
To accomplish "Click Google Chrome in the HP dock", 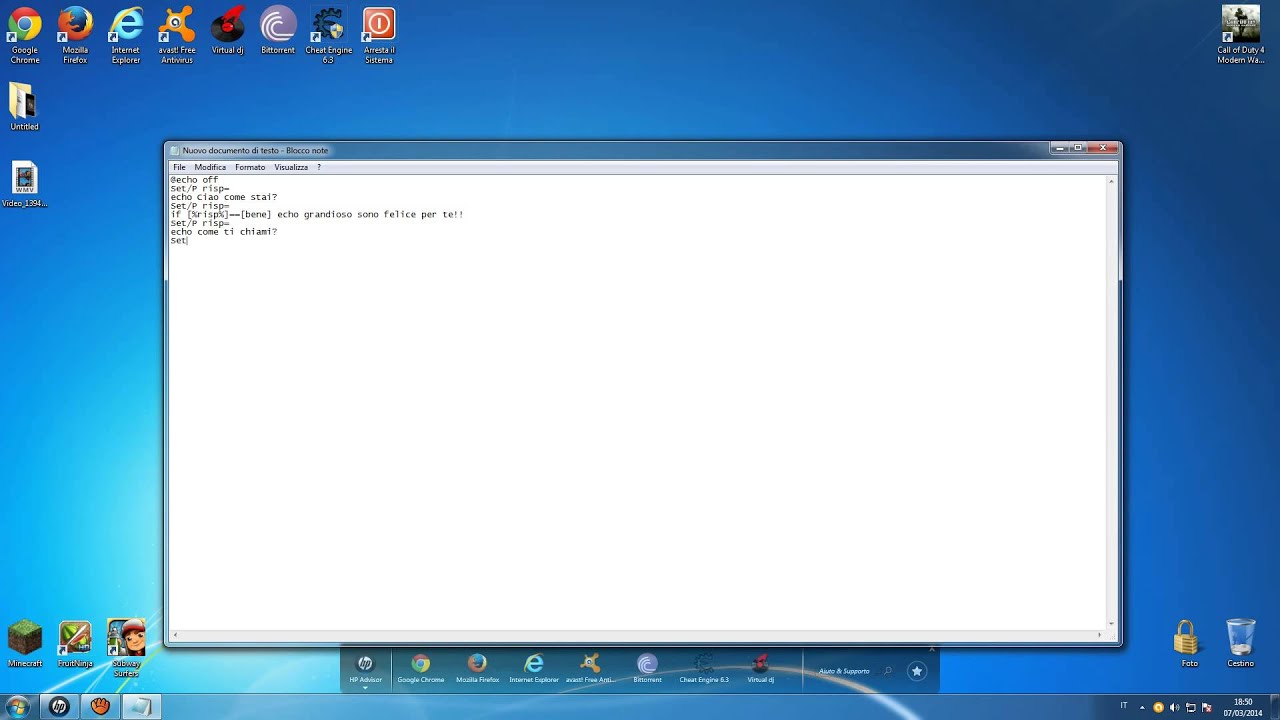I will pos(420,669).
